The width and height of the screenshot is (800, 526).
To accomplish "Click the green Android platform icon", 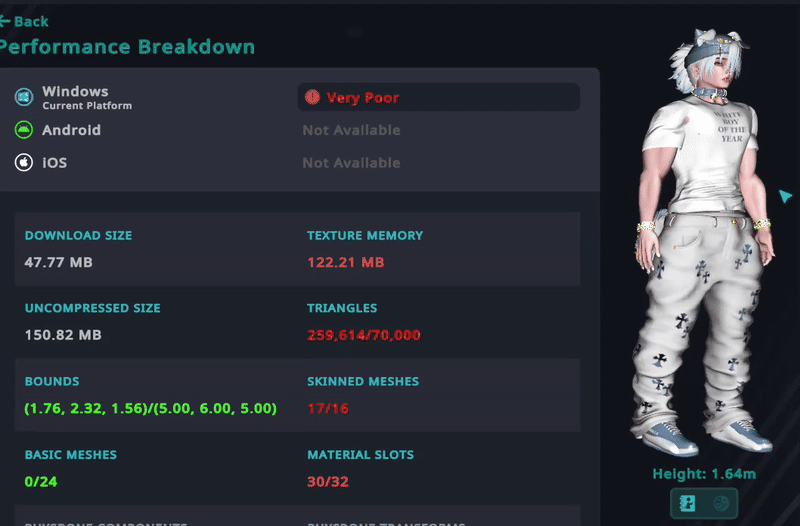I will pyautogui.click(x=23, y=130).
